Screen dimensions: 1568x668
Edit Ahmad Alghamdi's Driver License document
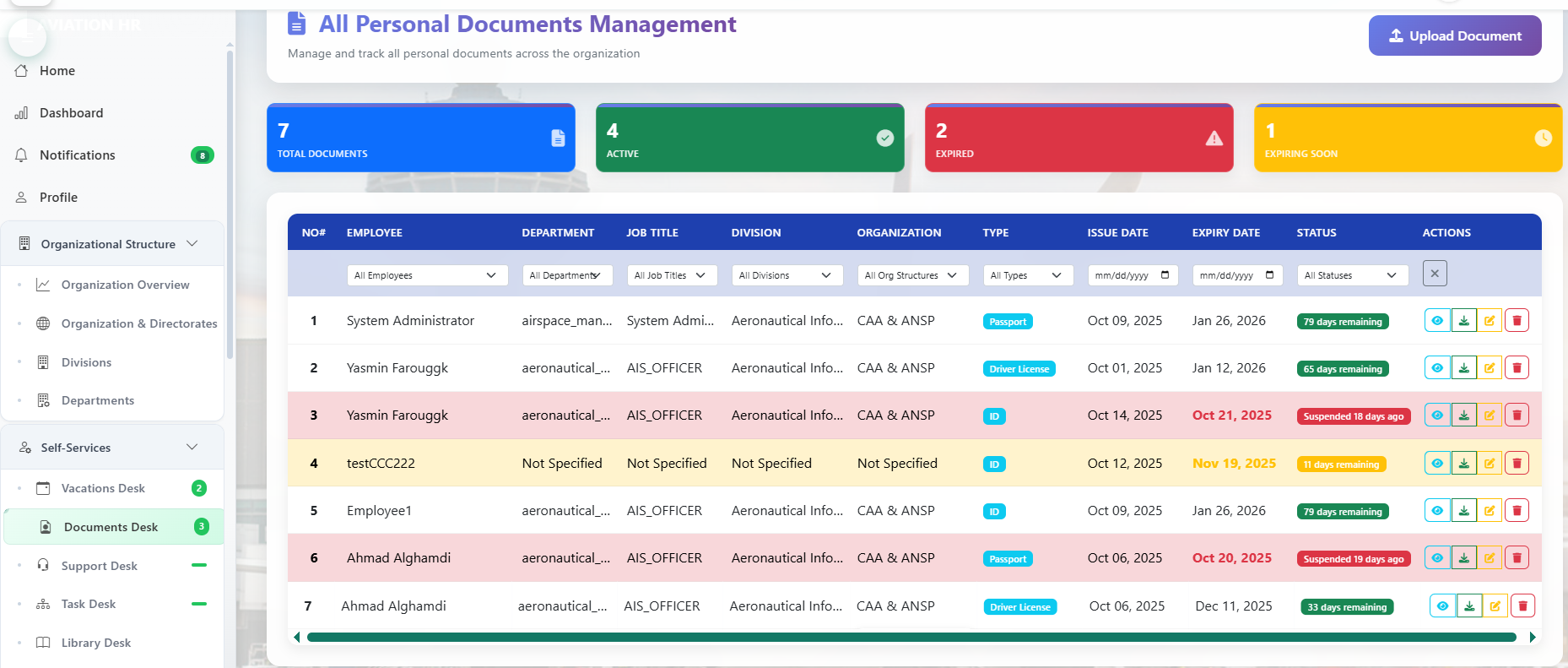coord(1495,606)
